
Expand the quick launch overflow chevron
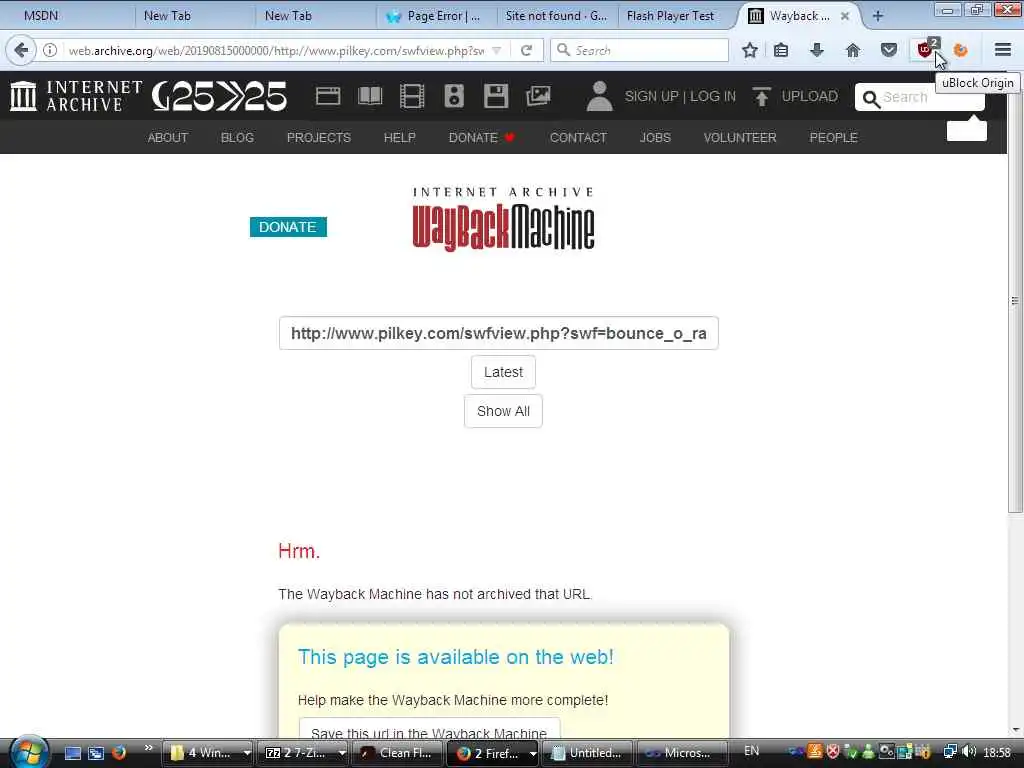click(148, 747)
